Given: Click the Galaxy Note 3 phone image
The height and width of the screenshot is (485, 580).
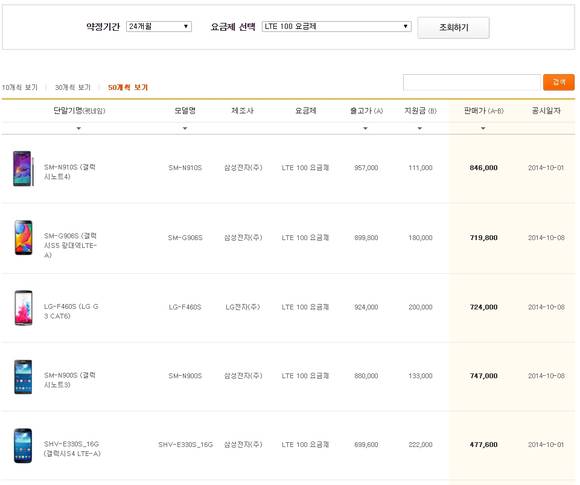Looking at the screenshot, I should tap(23, 377).
